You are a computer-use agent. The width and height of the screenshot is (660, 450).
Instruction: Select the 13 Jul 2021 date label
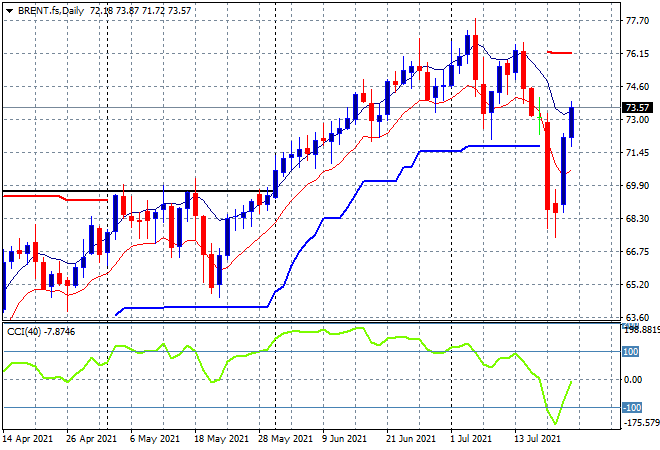point(538,439)
